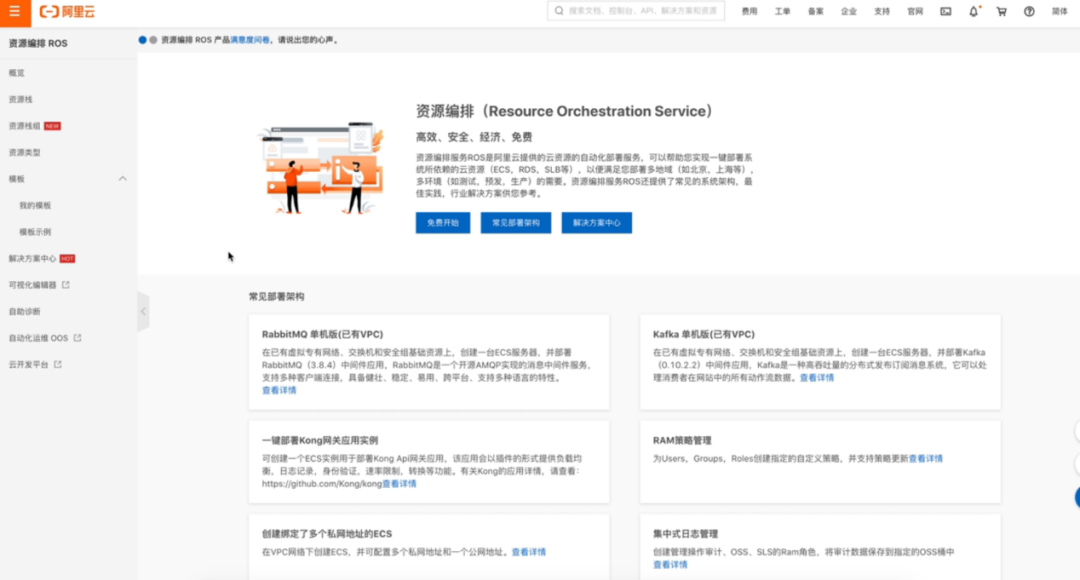View details of Kafka 单机版 card
Viewport: 1080px width, 580px height.
coord(817,378)
